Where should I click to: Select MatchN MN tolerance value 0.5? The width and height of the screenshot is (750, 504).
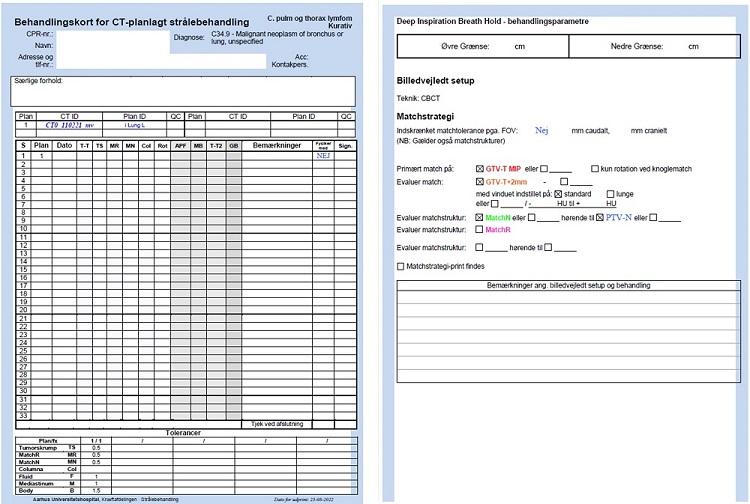tap(96, 462)
